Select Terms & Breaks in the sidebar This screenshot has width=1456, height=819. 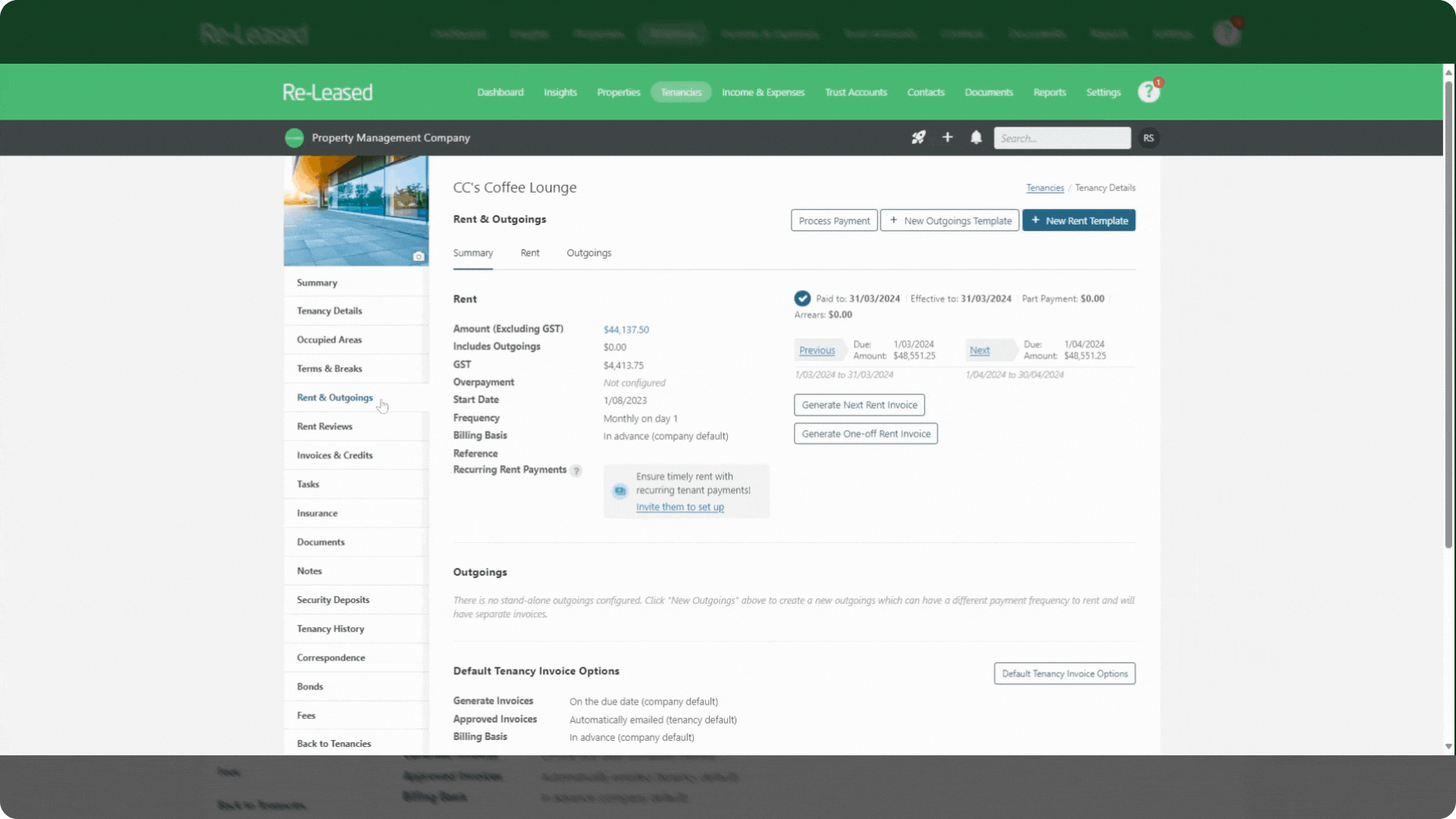click(356, 369)
